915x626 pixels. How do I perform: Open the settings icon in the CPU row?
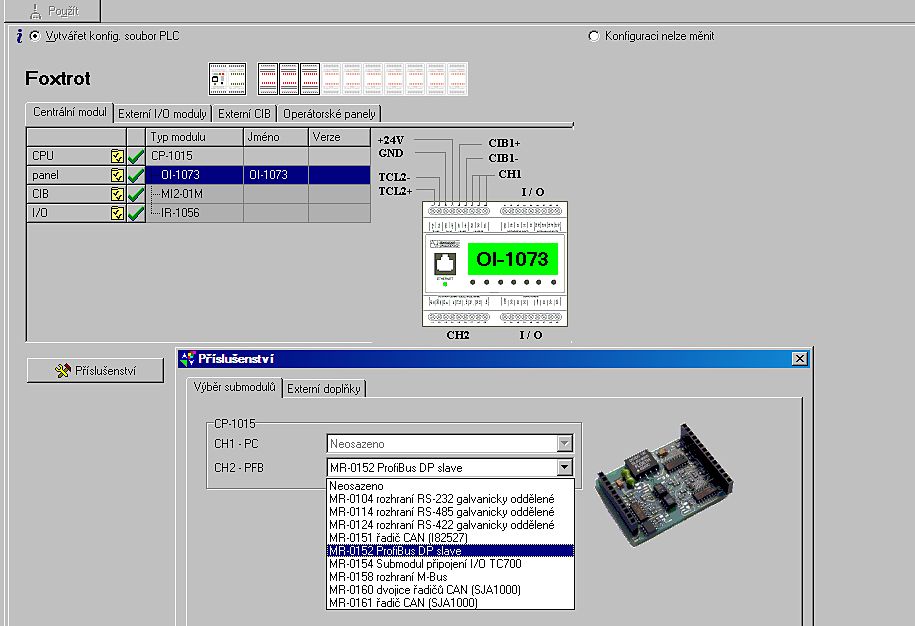[x=117, y=156]
